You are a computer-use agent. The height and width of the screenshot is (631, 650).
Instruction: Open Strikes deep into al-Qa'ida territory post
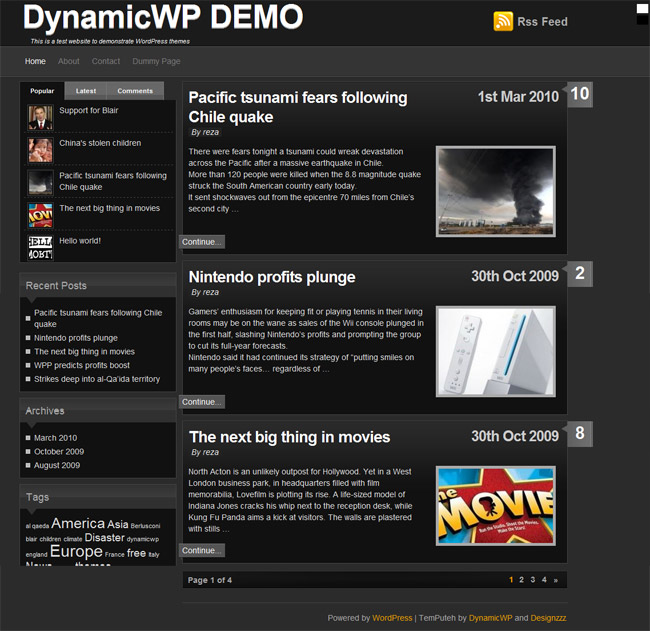[x=97, y=379]
